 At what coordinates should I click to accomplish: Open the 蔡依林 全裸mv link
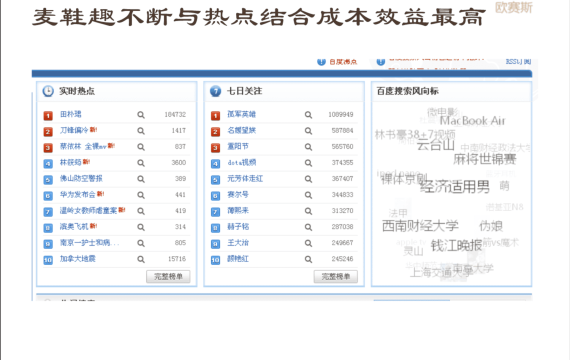coord(83,146)
